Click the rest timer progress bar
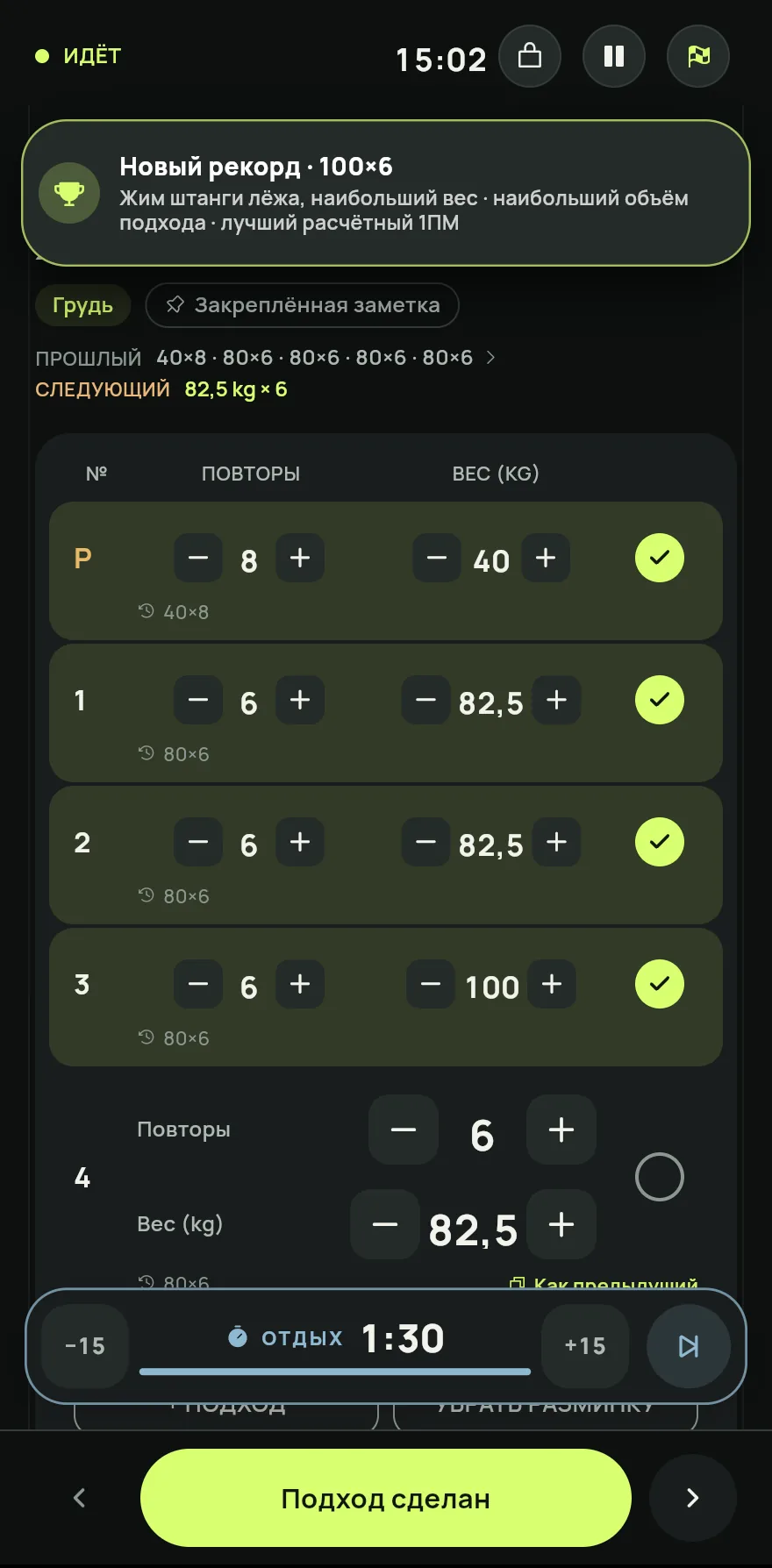 335,1372
